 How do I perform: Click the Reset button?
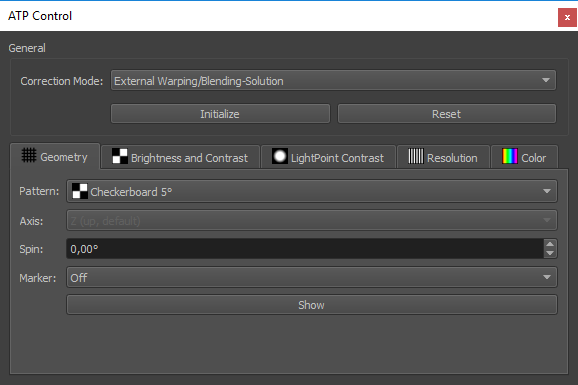[447, 114]
